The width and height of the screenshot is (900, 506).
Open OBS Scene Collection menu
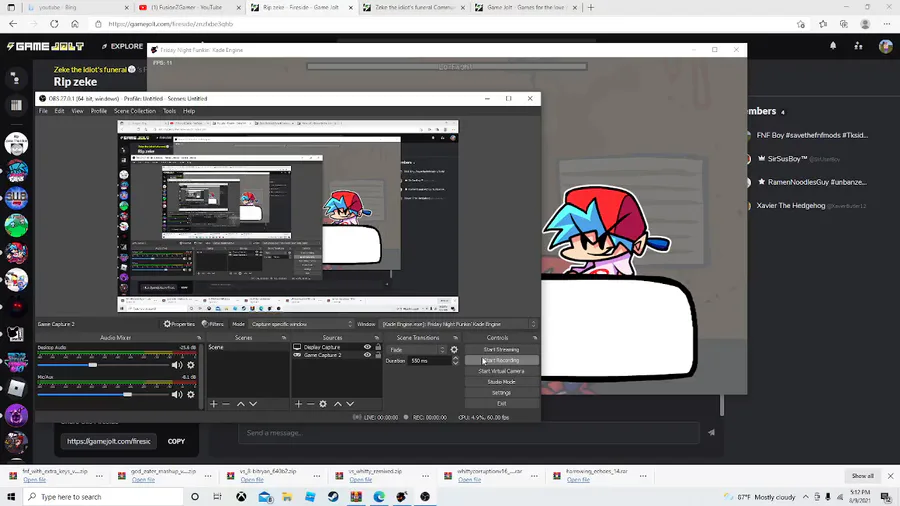[134, 111]
